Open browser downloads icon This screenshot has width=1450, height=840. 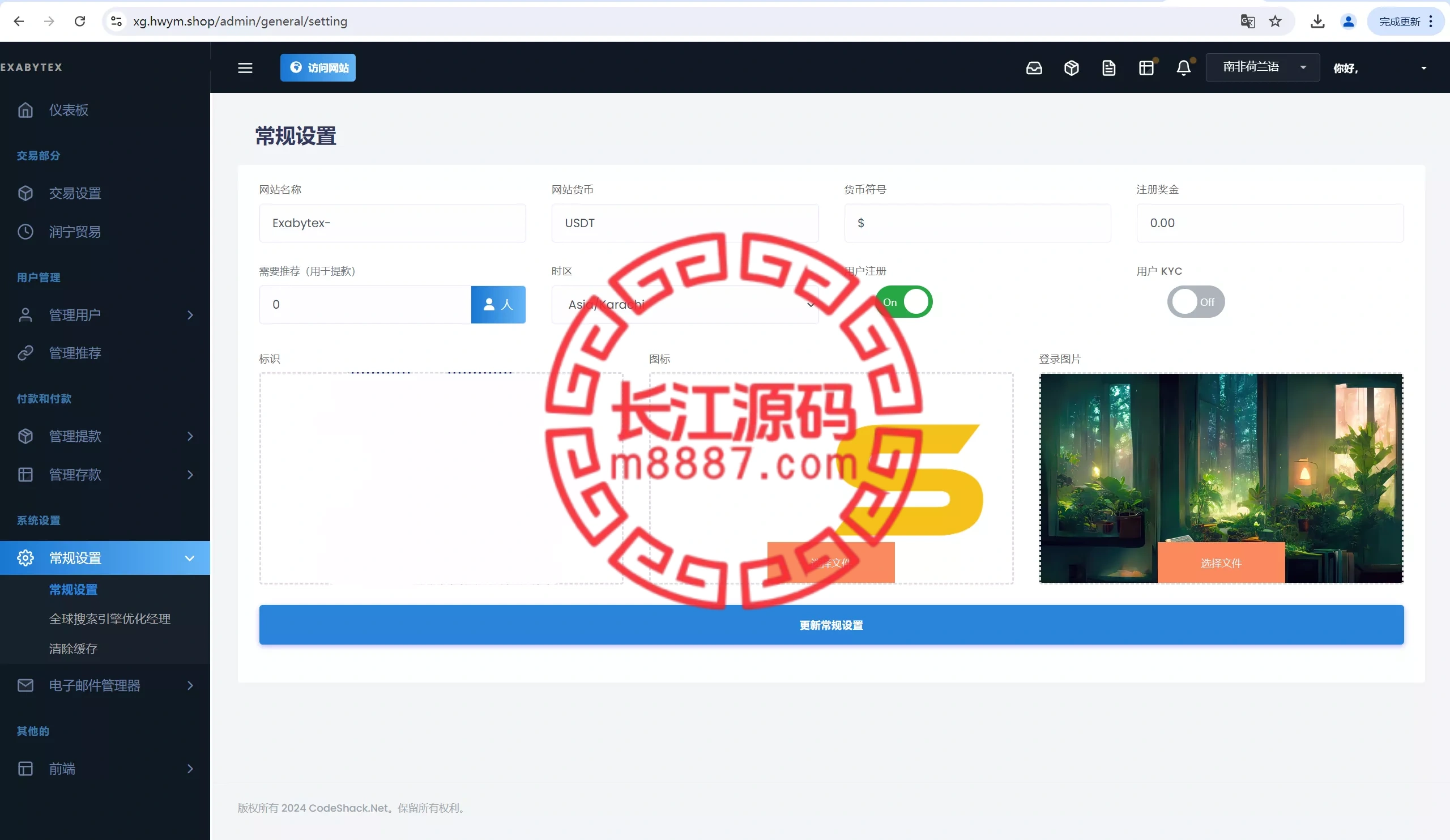click(x=1317, y=22)
